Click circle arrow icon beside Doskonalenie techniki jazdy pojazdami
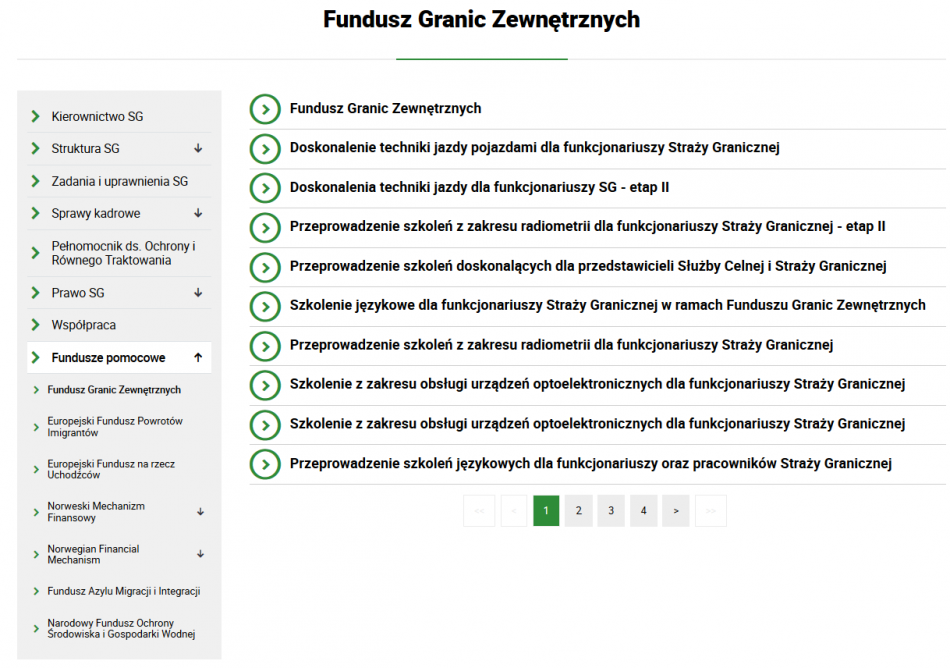The height and width of the screenshot is (668, 950). pos(264,149)
